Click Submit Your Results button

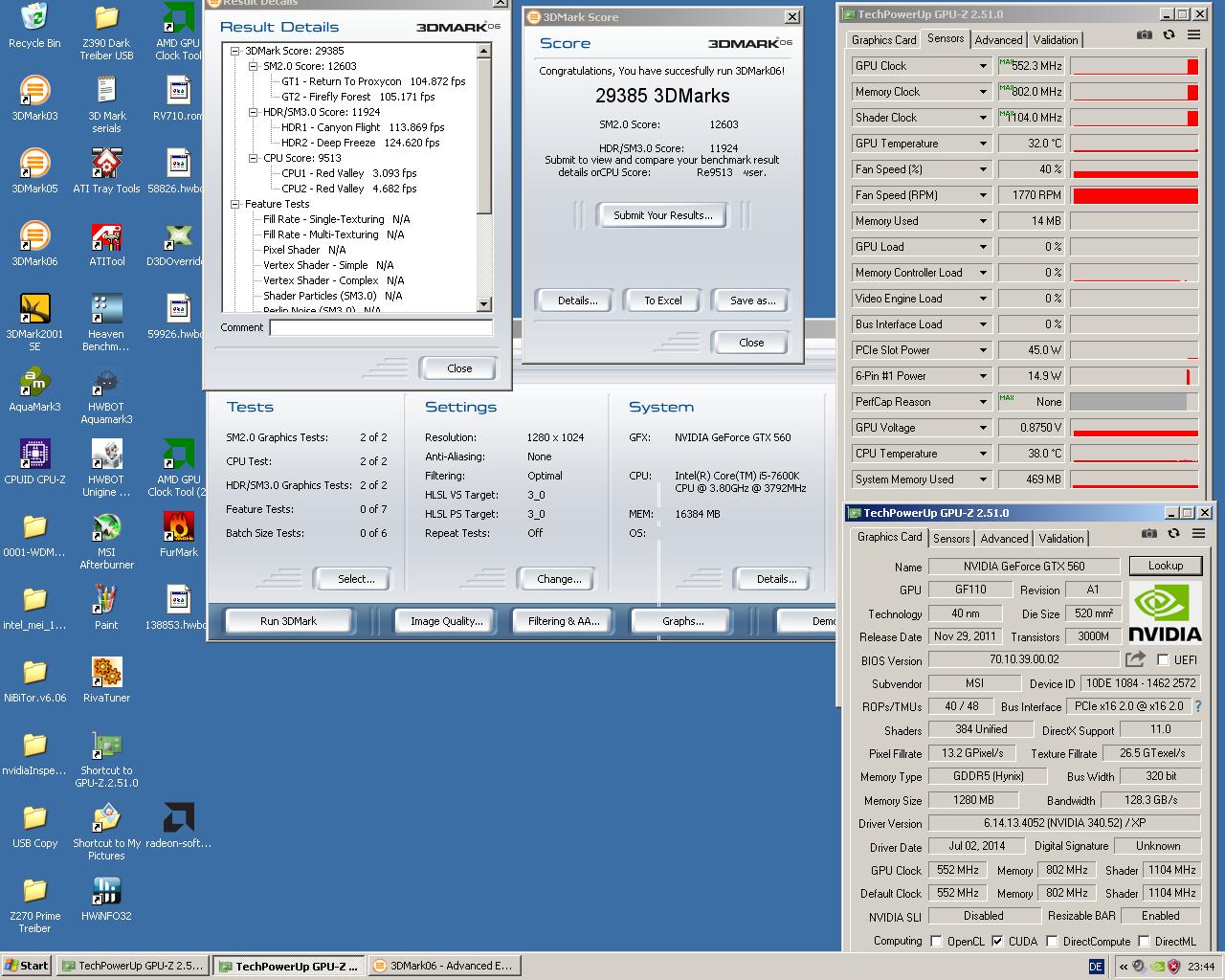point(663,215)
